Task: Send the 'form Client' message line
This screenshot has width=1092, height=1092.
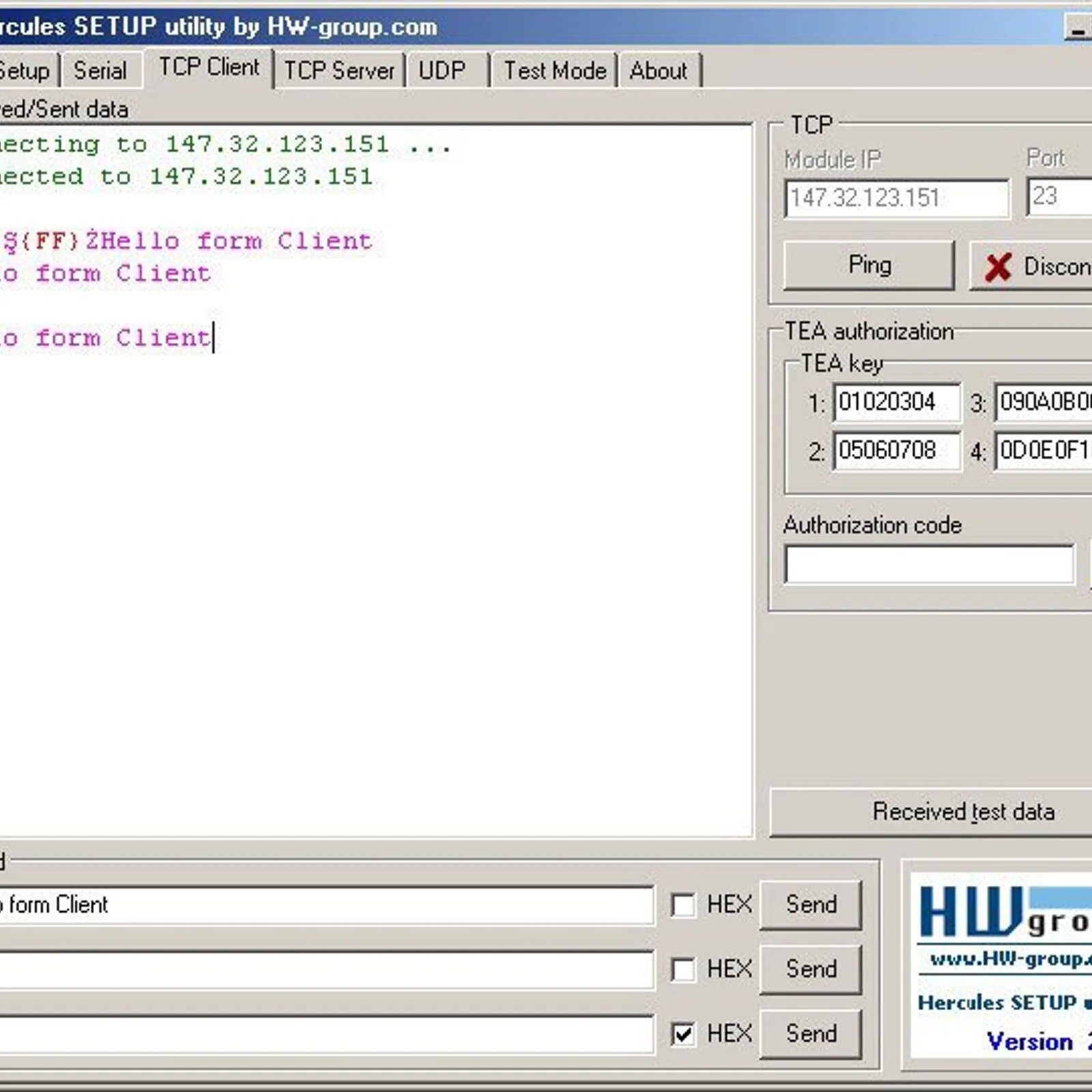Action: 811,904
